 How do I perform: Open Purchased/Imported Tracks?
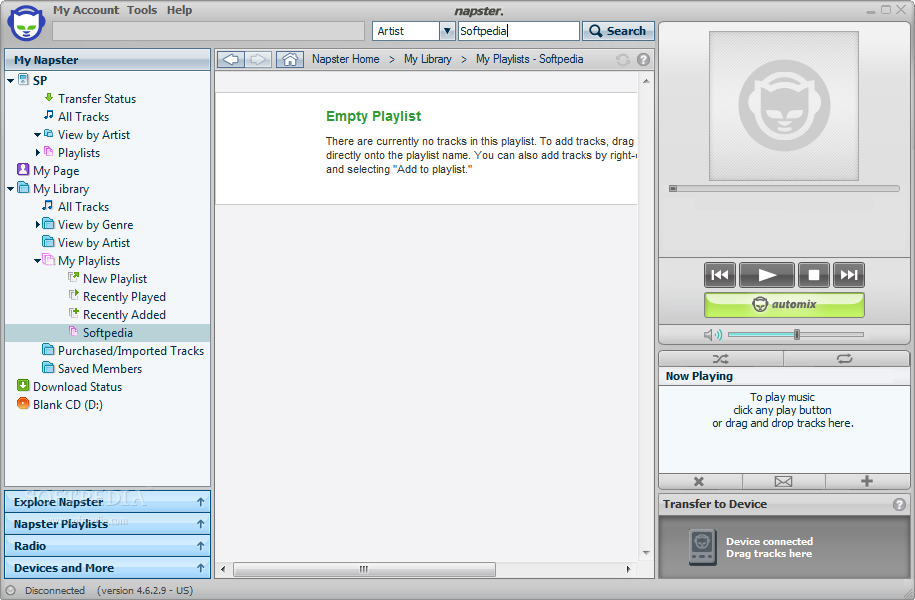[x=131, y=351]
